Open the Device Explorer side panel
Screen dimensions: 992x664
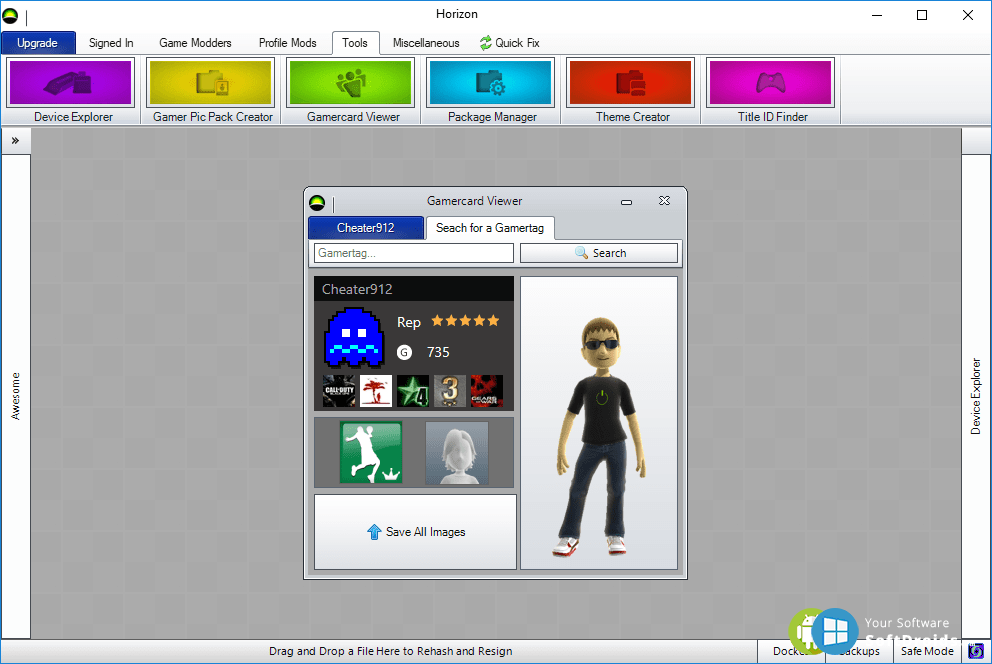(976, 396)
